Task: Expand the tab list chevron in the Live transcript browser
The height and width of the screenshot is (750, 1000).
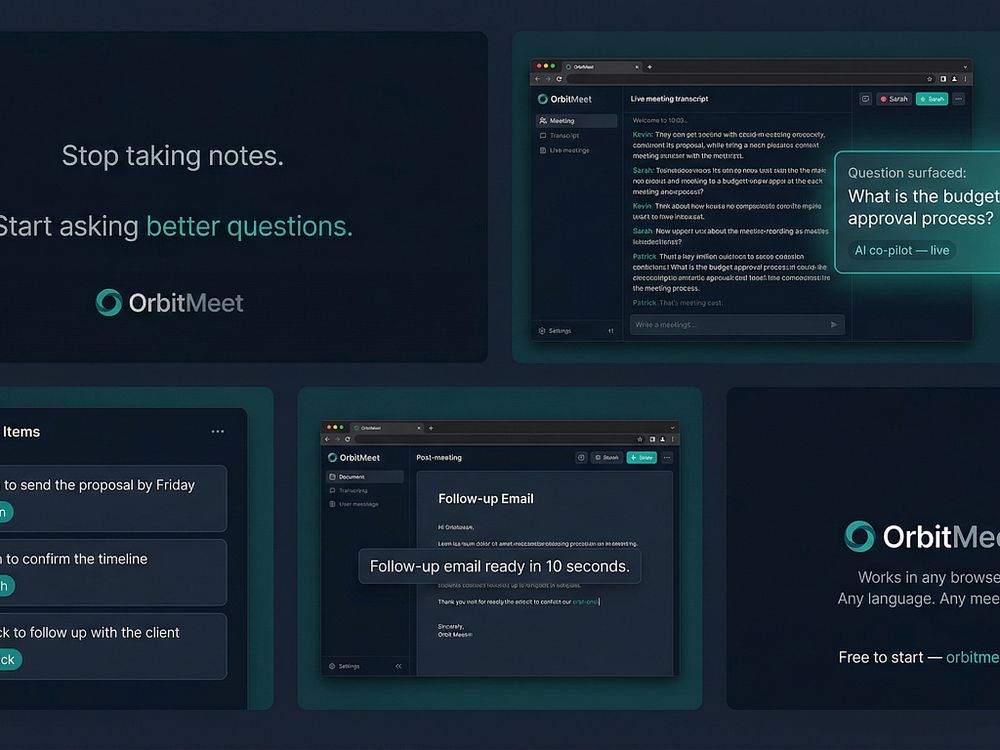Action: pos(965,67)
